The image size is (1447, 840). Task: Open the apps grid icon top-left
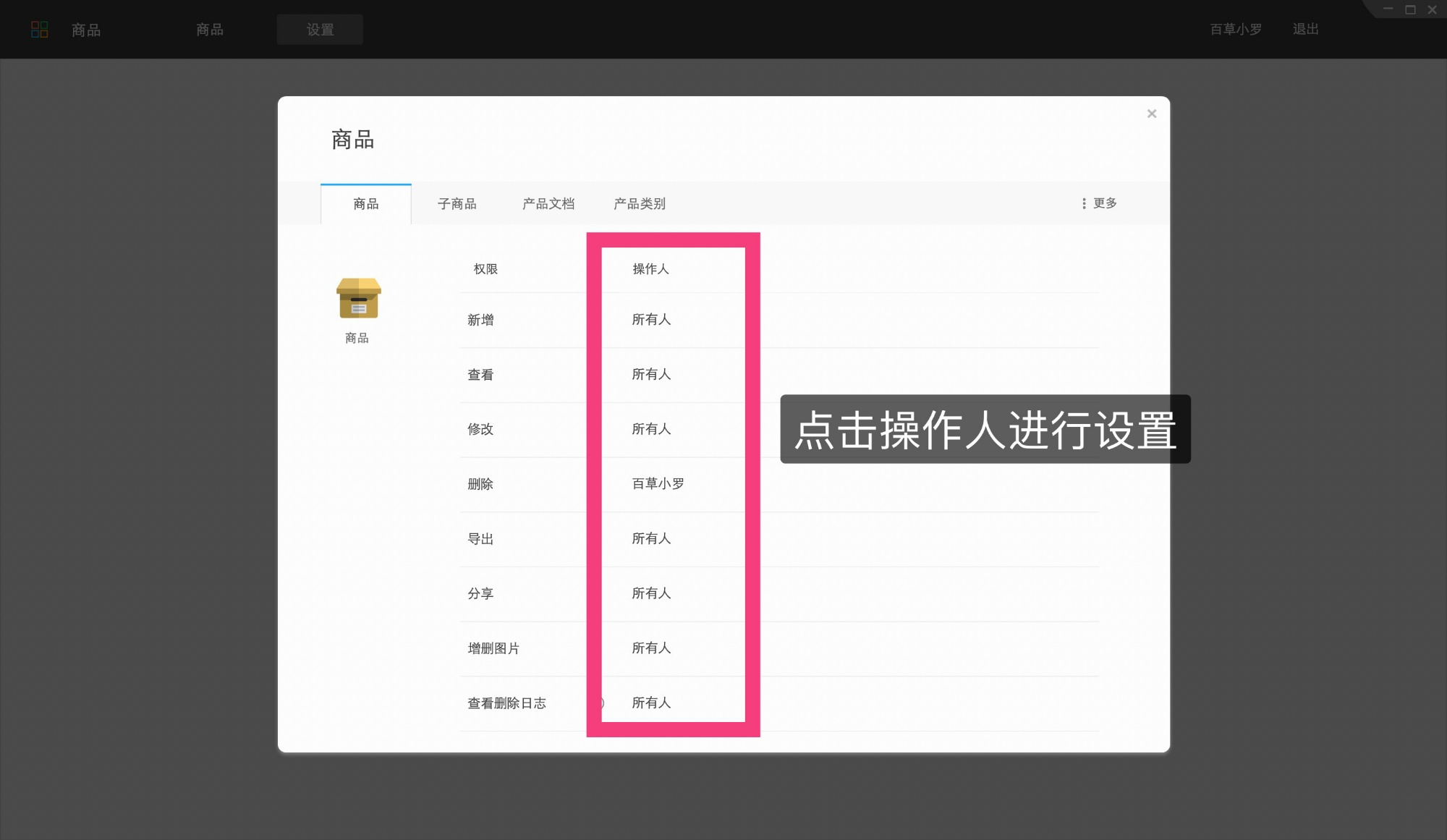coord(41,29)
